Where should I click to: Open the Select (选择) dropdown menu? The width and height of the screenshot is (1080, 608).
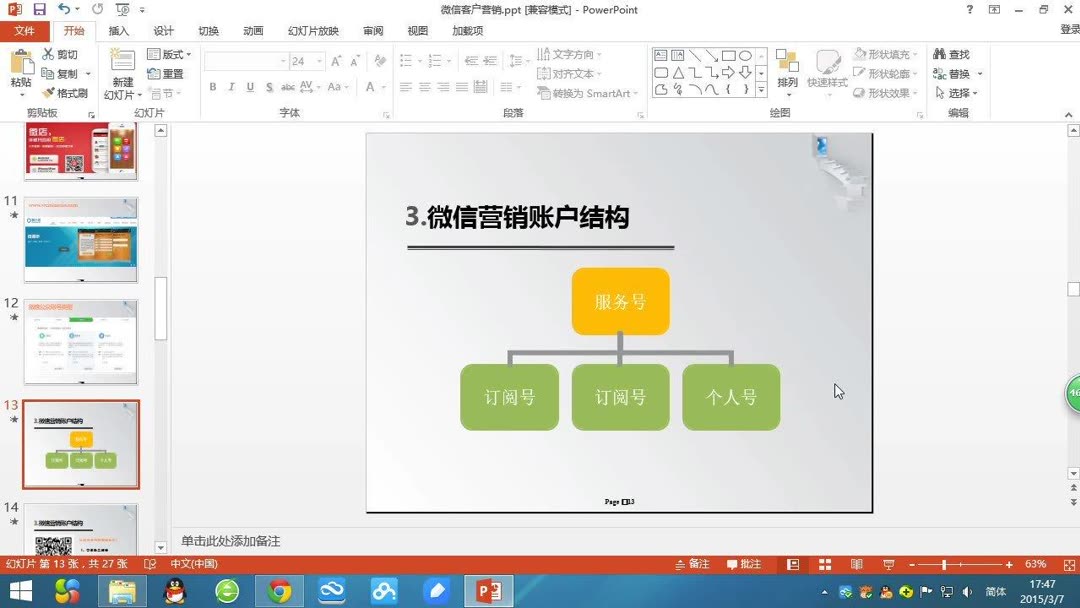(957, 92)
